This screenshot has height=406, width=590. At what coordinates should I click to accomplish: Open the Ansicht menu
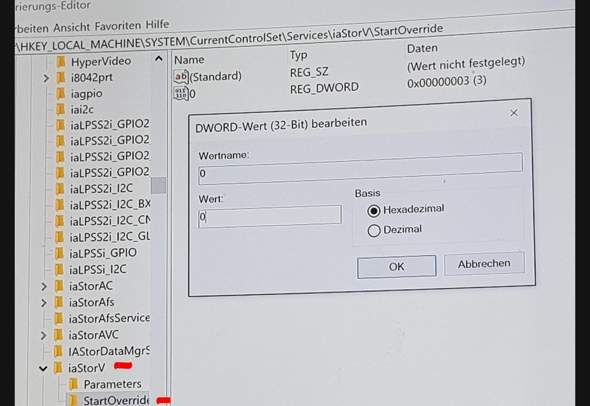tap(71, 28)
